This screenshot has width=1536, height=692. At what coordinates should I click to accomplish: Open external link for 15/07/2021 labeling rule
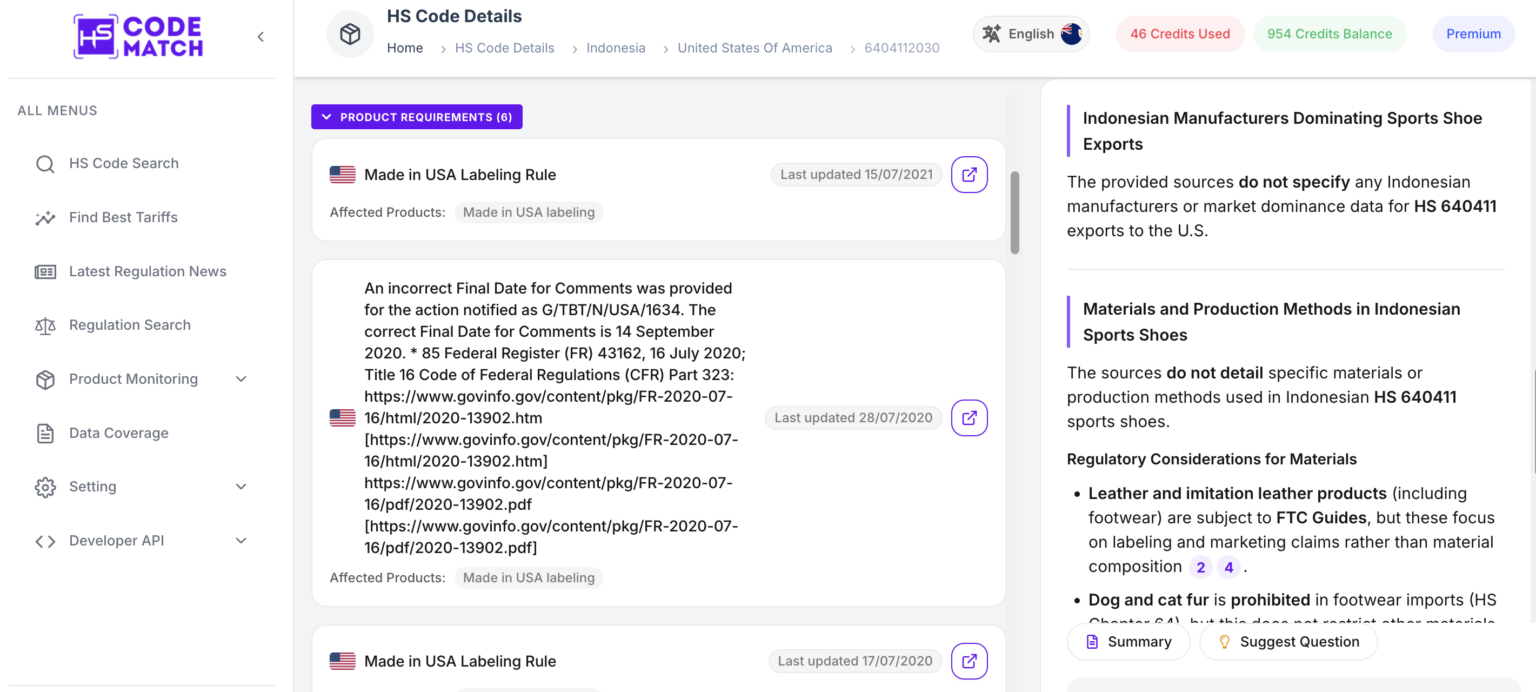pos(969,174)
